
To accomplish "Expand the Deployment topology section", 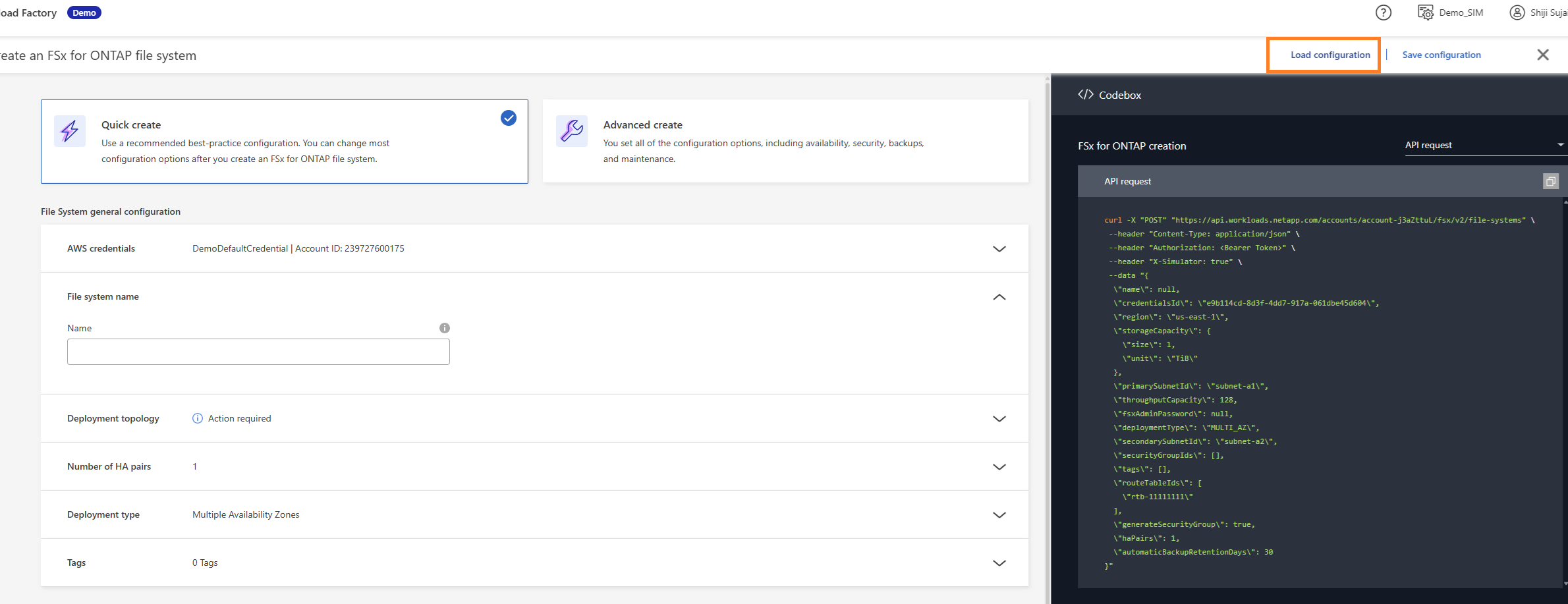I will [999, 419].
